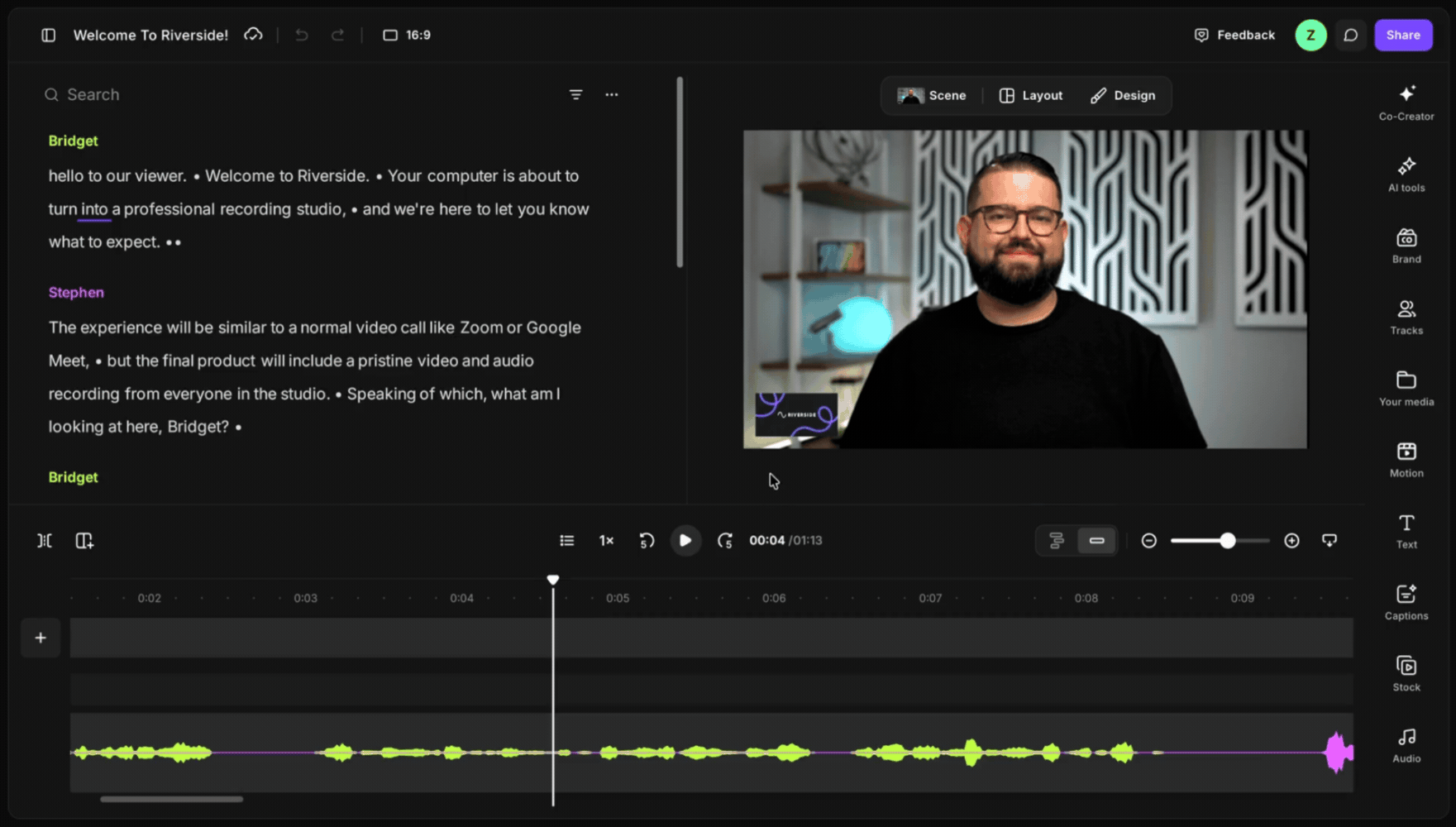This screenshot has height=827, width=1456.
Task: Open the Captions panel
Action: [1406, 602]
